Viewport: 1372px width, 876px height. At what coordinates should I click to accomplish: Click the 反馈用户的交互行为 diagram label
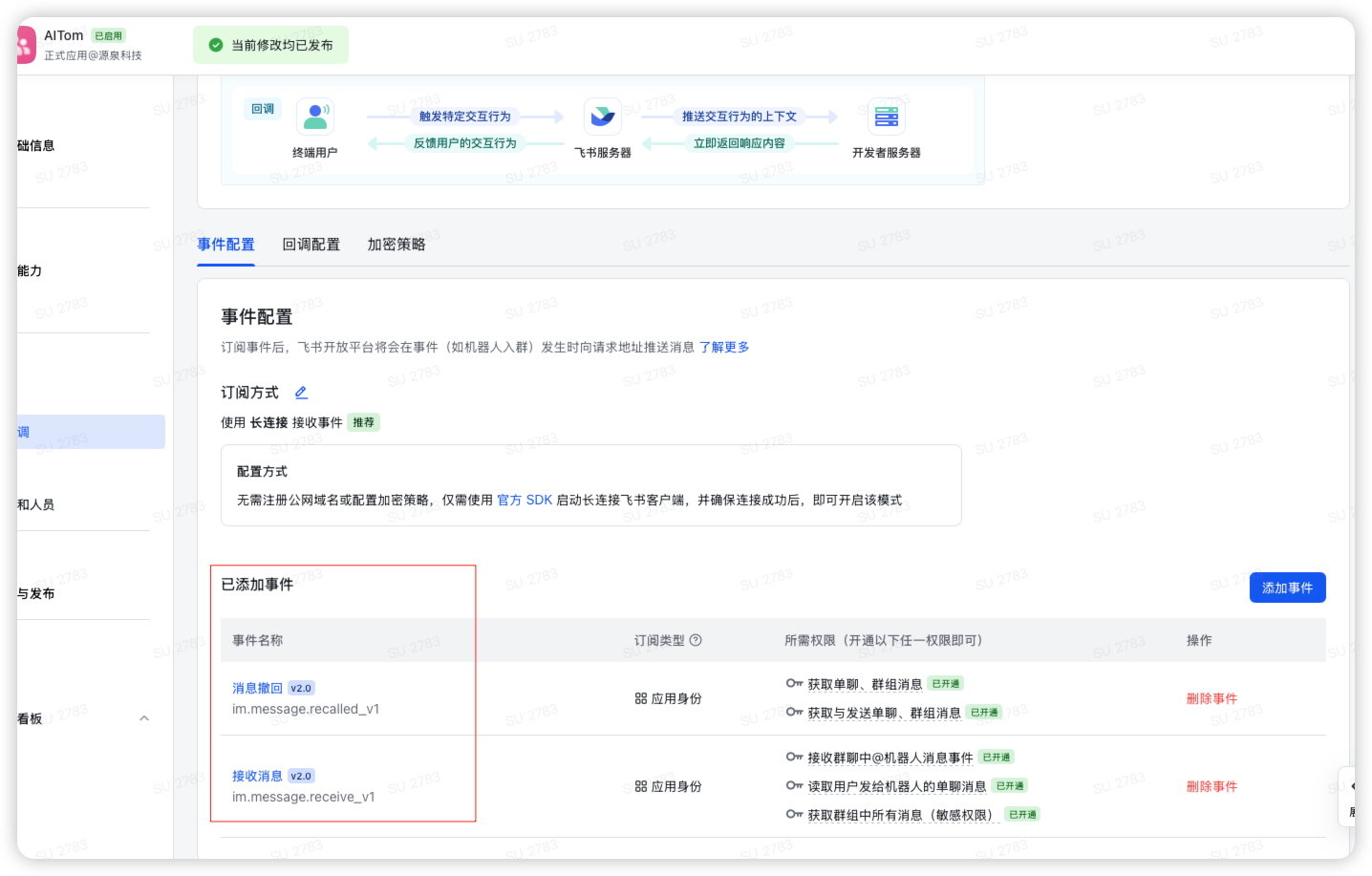pyautogui.click(x=465, y=143)
